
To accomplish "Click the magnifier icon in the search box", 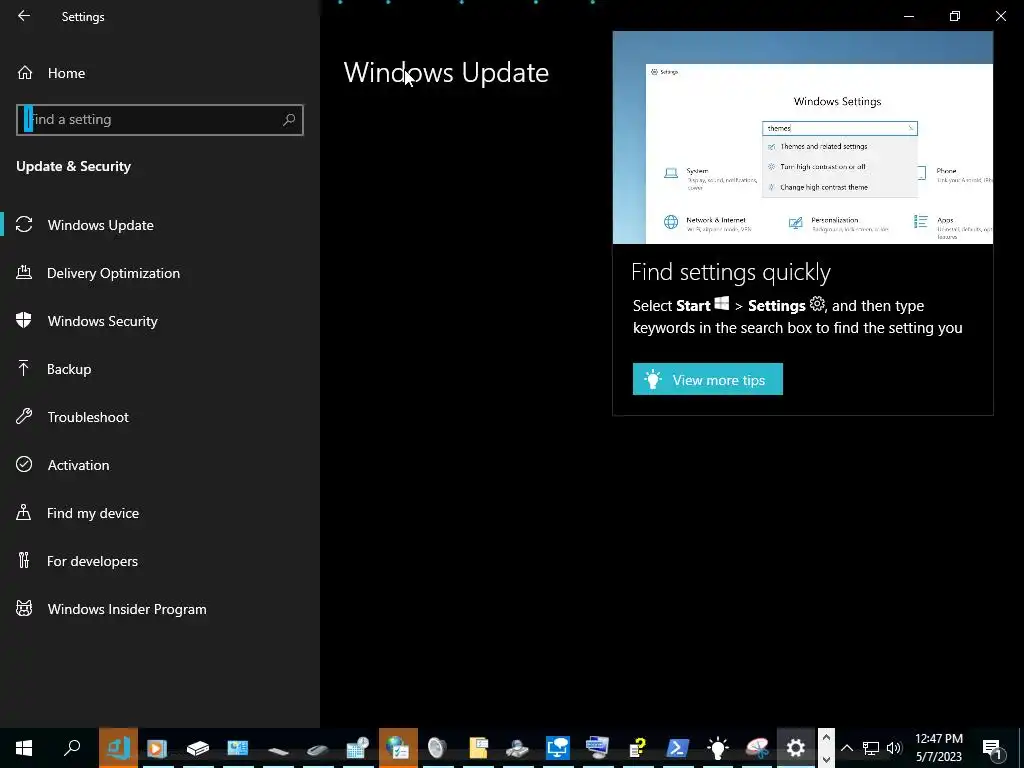I will click(x=289, y=120).
